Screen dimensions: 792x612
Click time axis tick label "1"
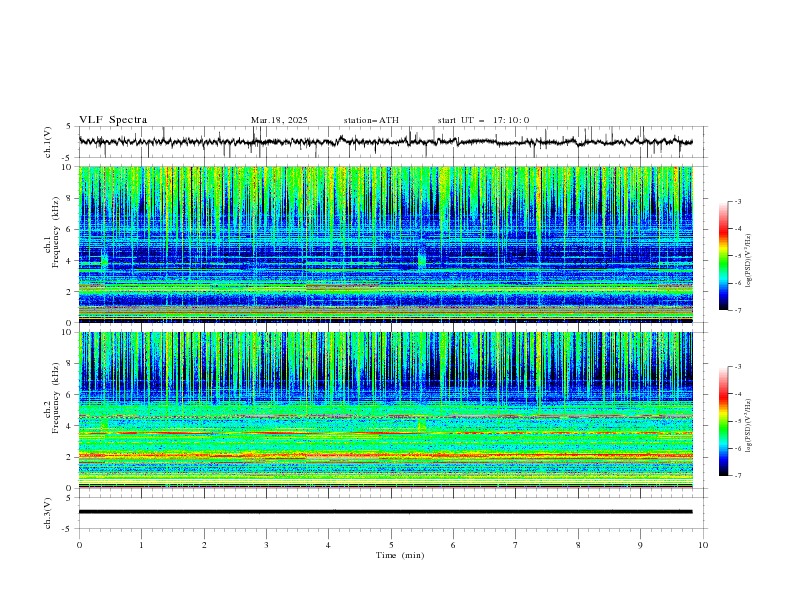coord(142,545)
